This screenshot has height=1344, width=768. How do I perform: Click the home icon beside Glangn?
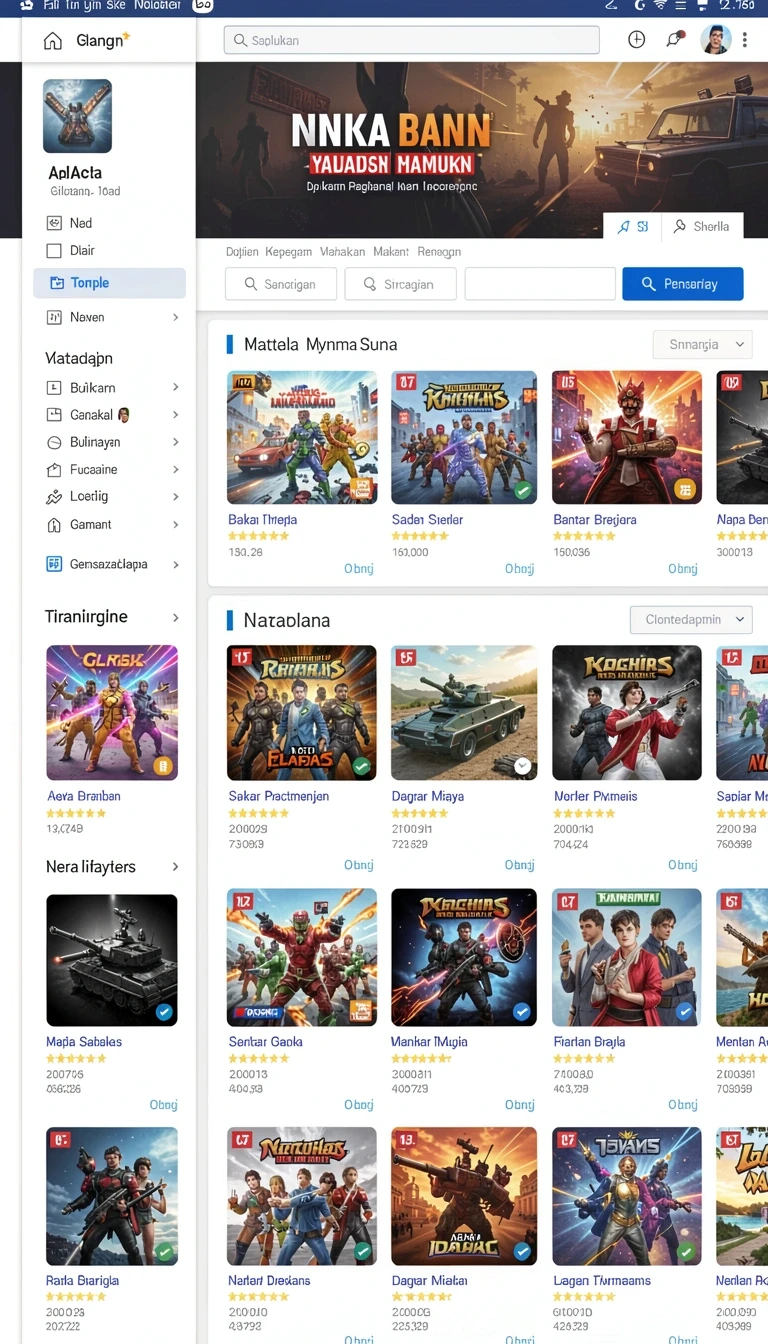pyautogui.click(x=52, y=41)
